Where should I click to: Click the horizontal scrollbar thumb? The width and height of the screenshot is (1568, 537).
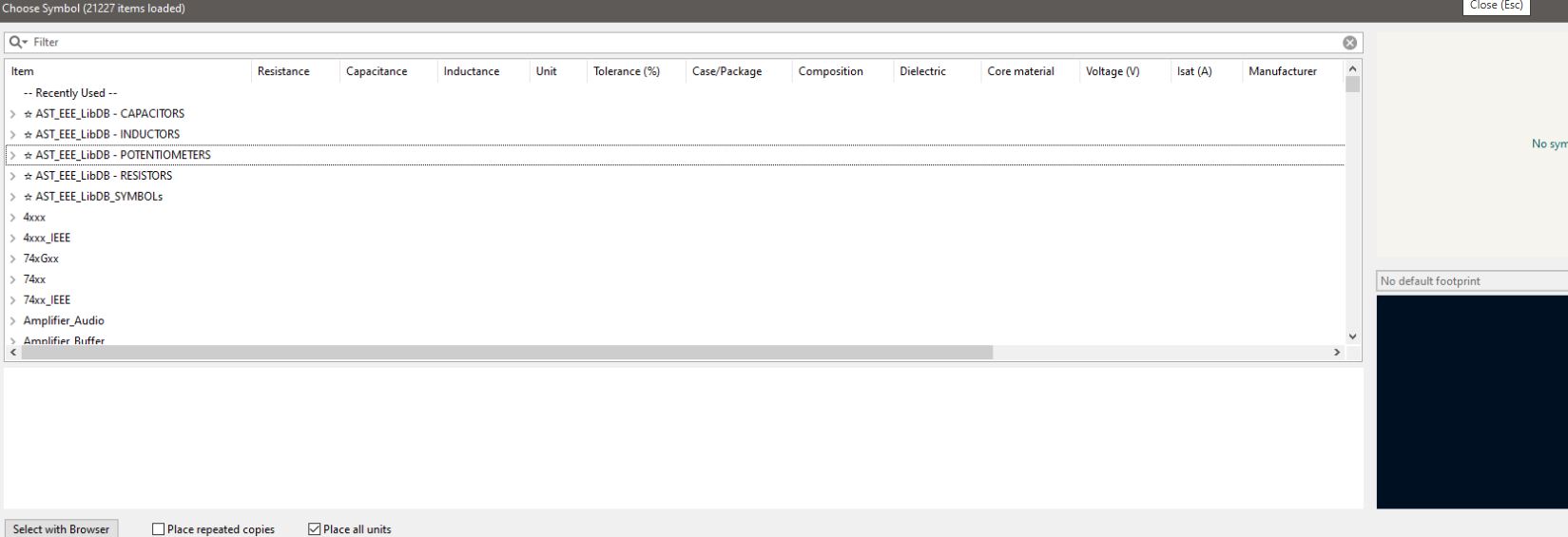pyautogui.click(x=506, y=353)
